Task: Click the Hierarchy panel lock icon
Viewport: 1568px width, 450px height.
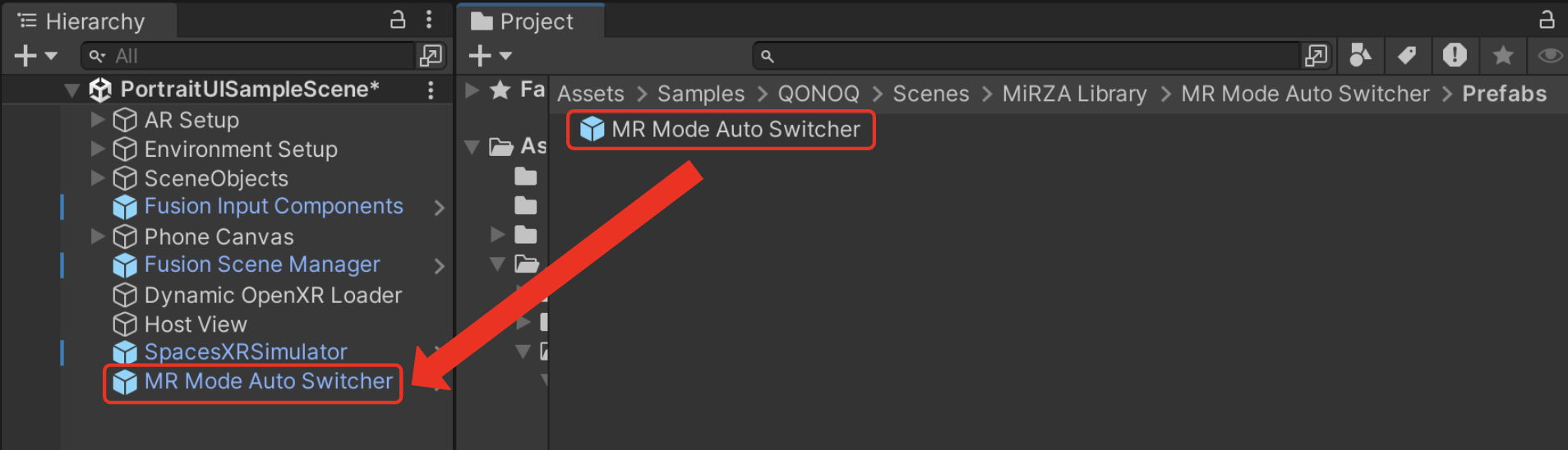Action: 398,20
